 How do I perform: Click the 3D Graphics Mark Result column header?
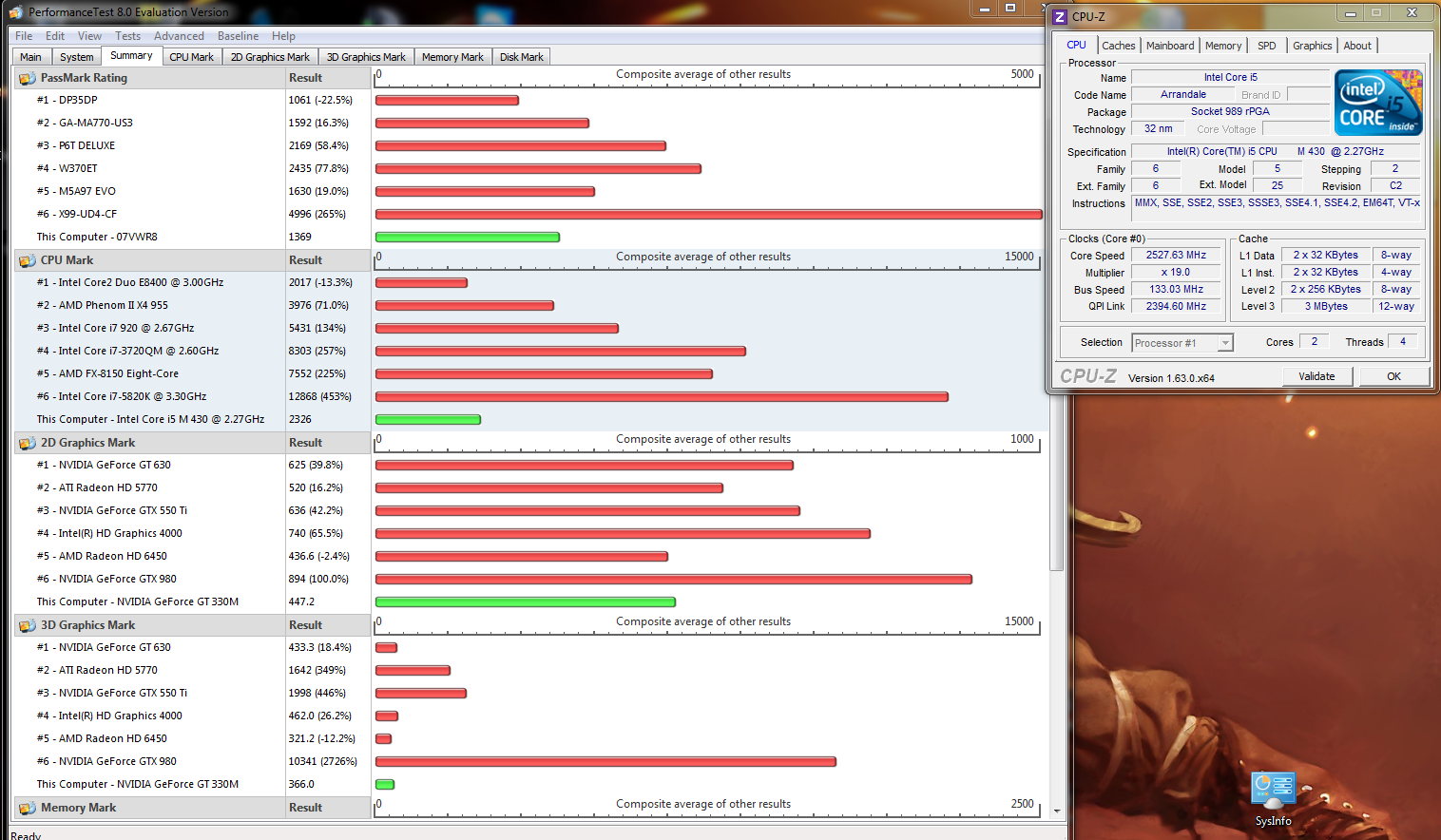pyautogui.click(x=328, y=625)
